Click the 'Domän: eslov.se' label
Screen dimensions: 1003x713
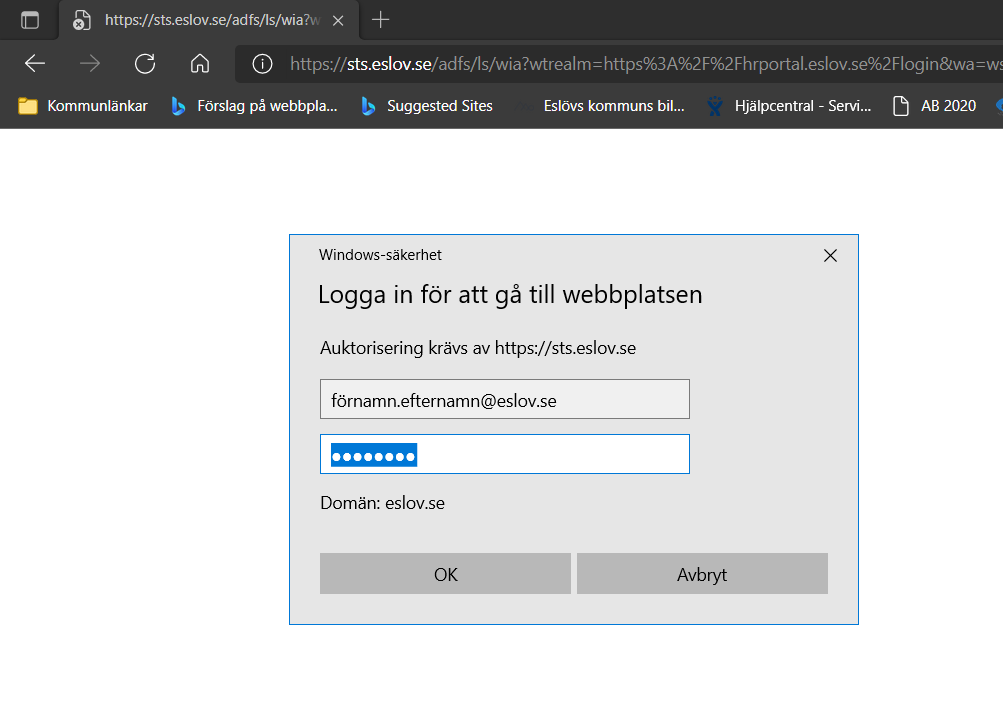tap(383, 503)
